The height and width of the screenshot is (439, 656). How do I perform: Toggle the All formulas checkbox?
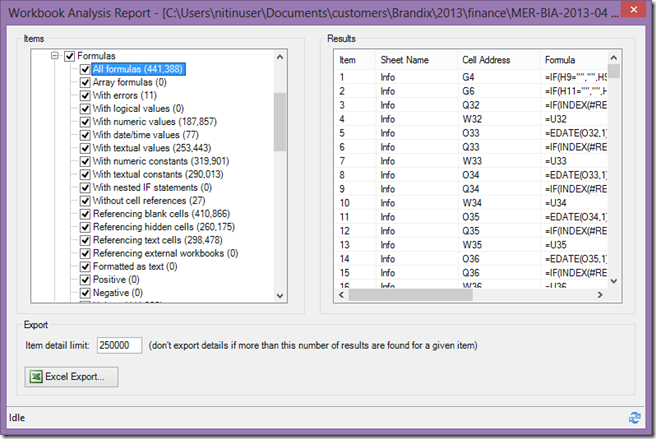pyautogui.click(x=85, y=69)
